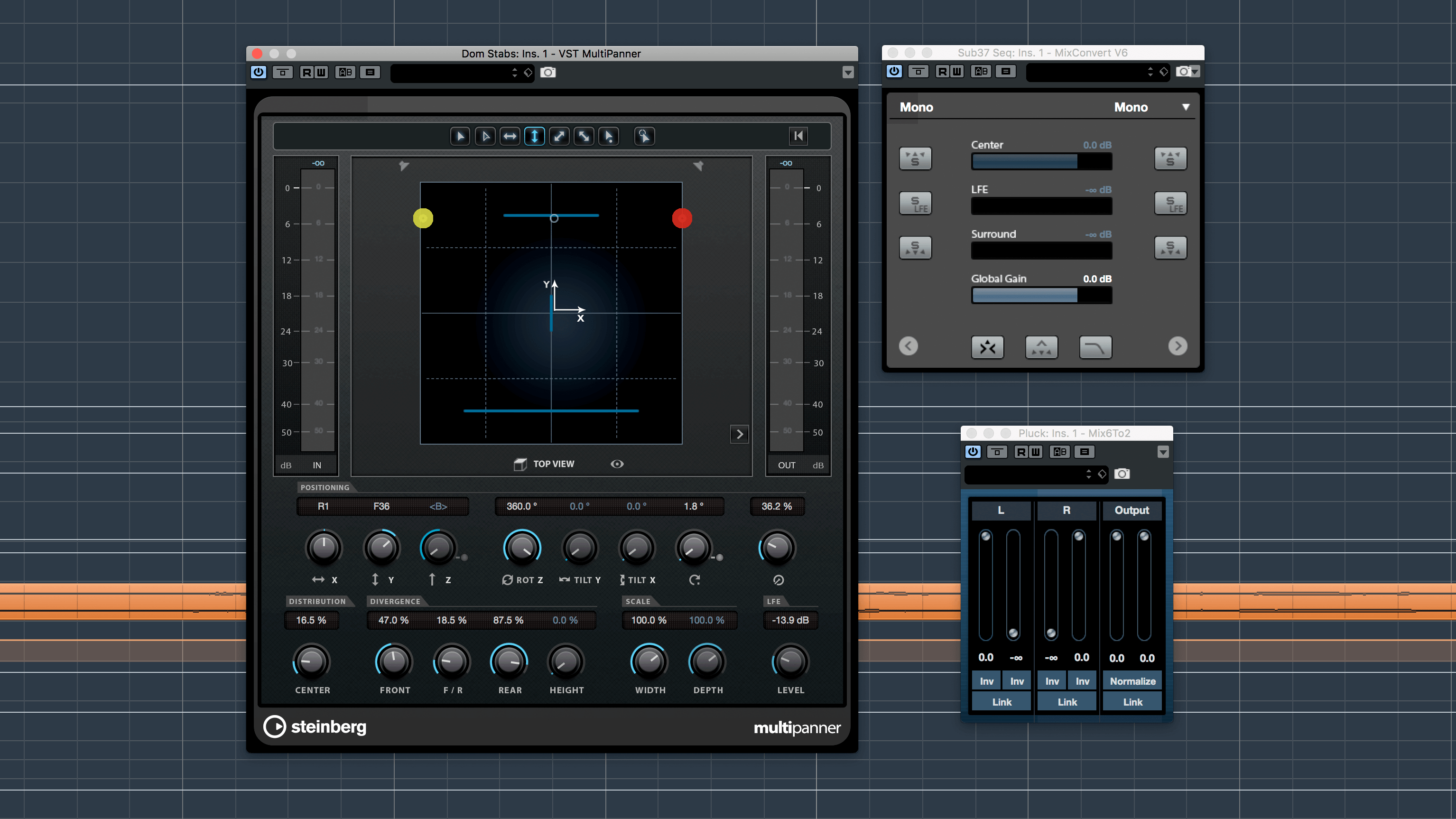Screen dimensions: 1456x819
Task: Click the crossing arrows button in MixConvert
Action: (x=987, y=347)
